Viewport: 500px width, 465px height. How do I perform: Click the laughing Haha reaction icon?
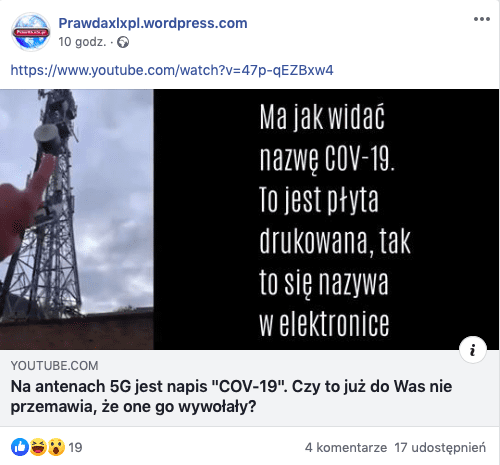pyautogui.click(x=38, y=447)
